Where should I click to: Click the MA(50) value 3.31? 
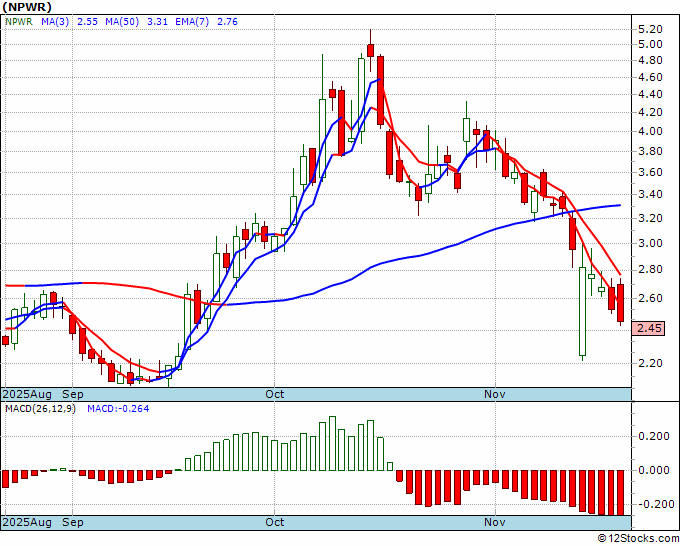[157, 21]
